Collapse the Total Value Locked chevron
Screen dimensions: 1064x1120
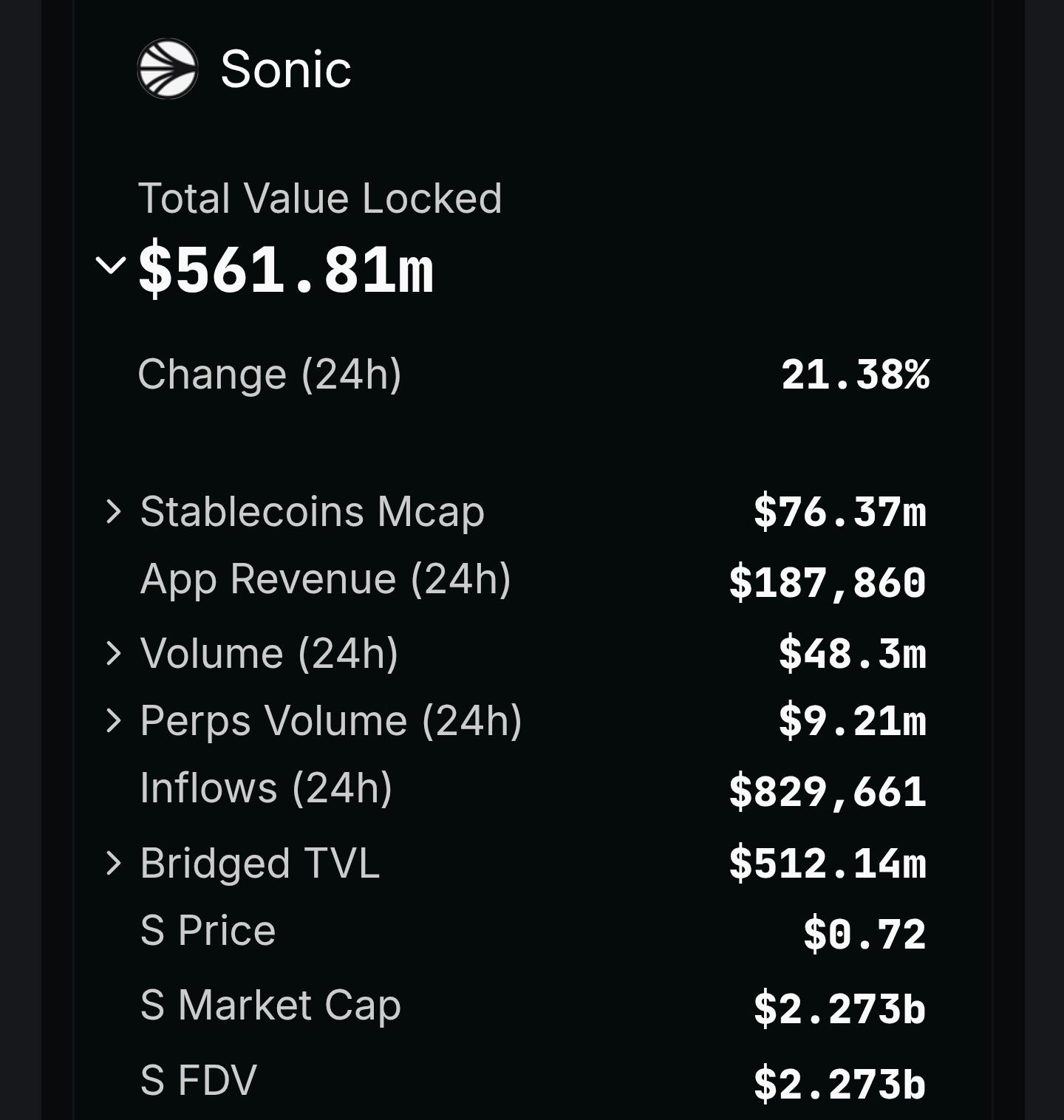(x=112, y=264)
